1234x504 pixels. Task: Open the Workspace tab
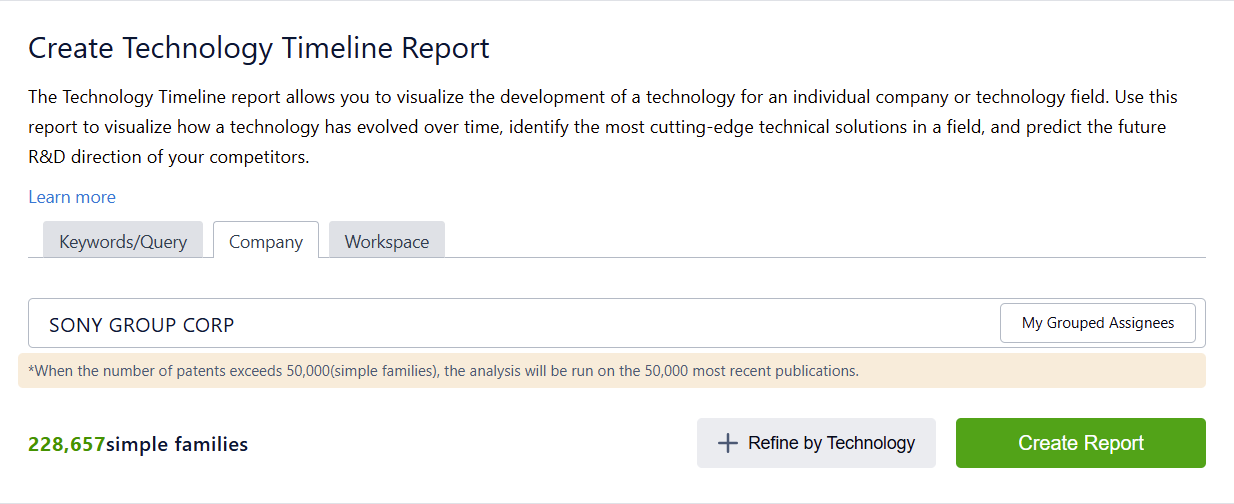pos(386,241)
